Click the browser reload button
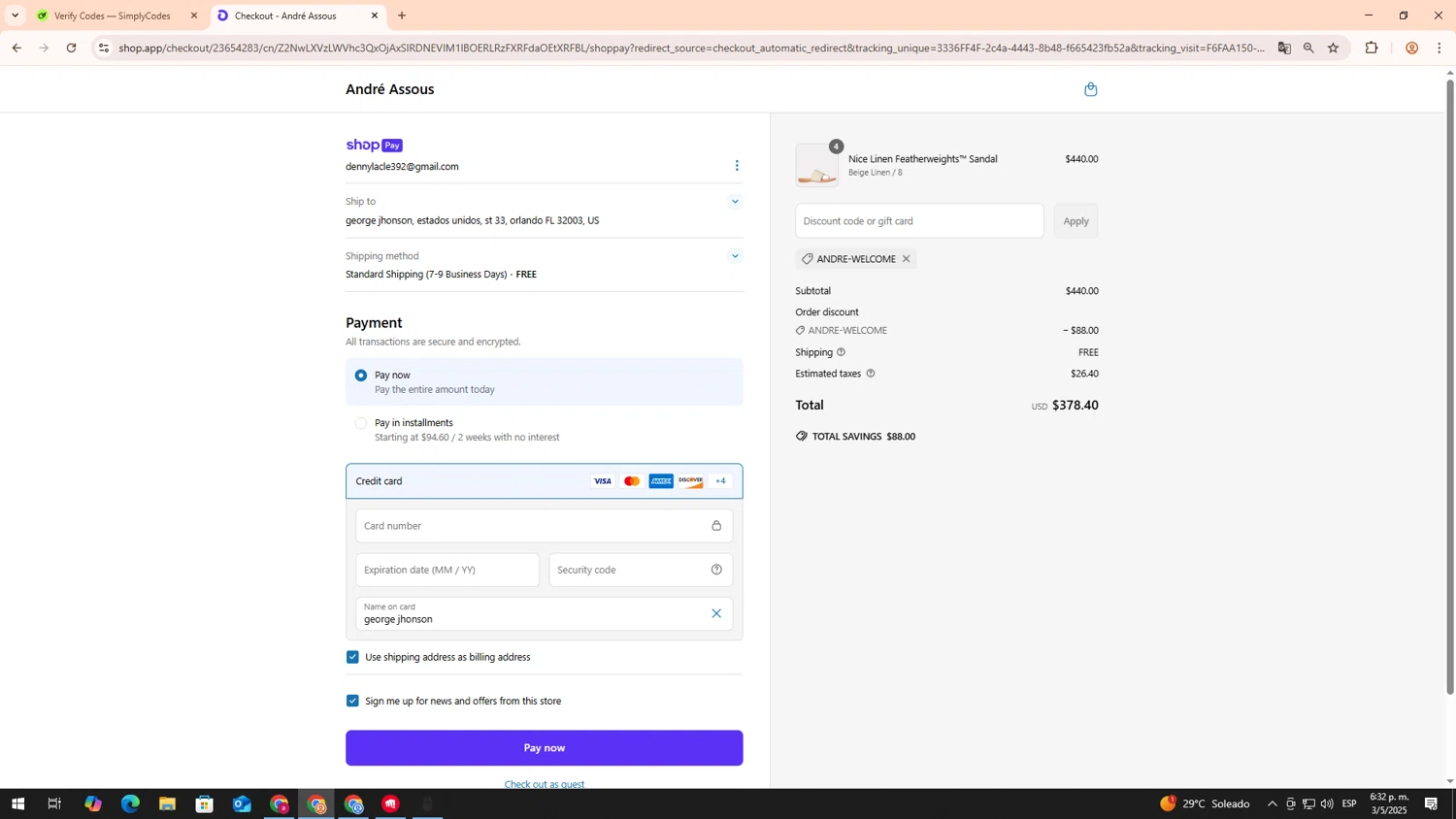 [71, 48]
